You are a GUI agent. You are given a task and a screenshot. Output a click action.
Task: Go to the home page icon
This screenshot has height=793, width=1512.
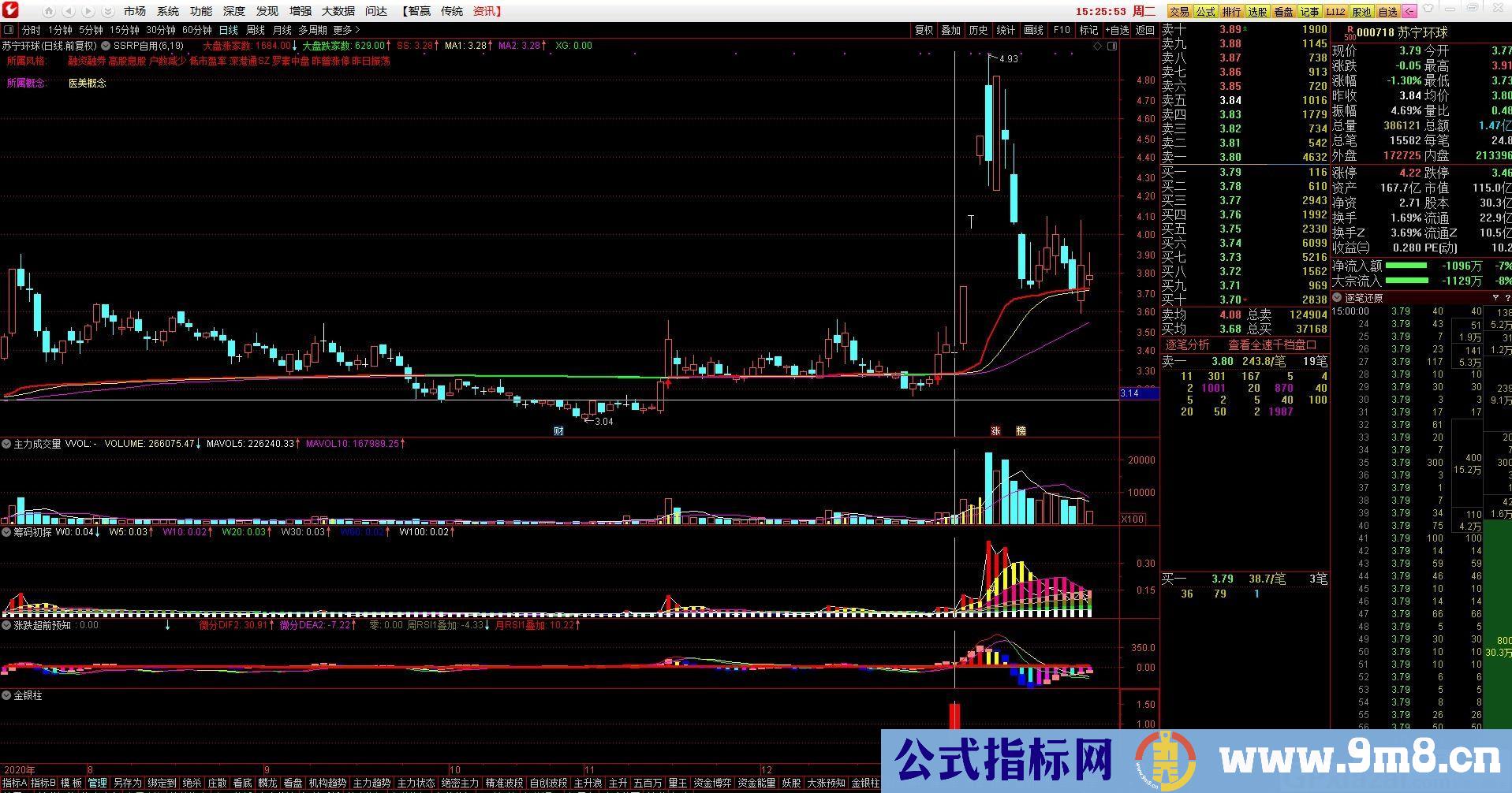50,11
